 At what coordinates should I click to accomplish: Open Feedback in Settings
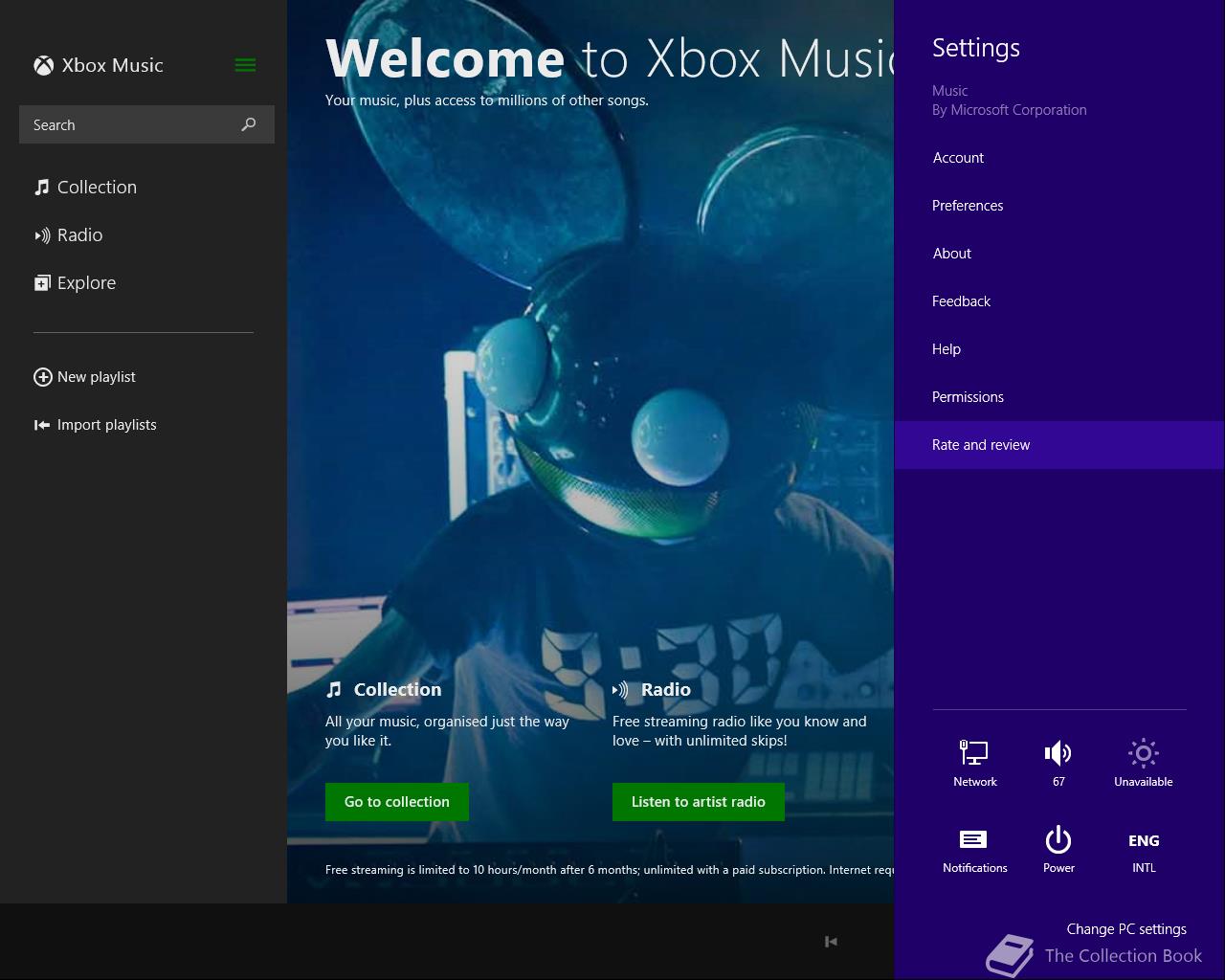961,301
